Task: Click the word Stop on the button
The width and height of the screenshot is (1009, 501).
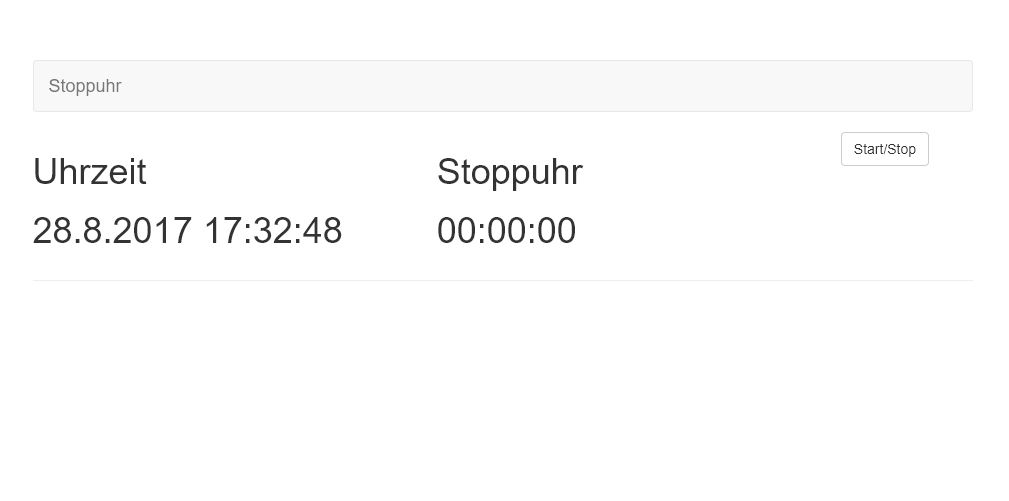Action: (901, 150)
